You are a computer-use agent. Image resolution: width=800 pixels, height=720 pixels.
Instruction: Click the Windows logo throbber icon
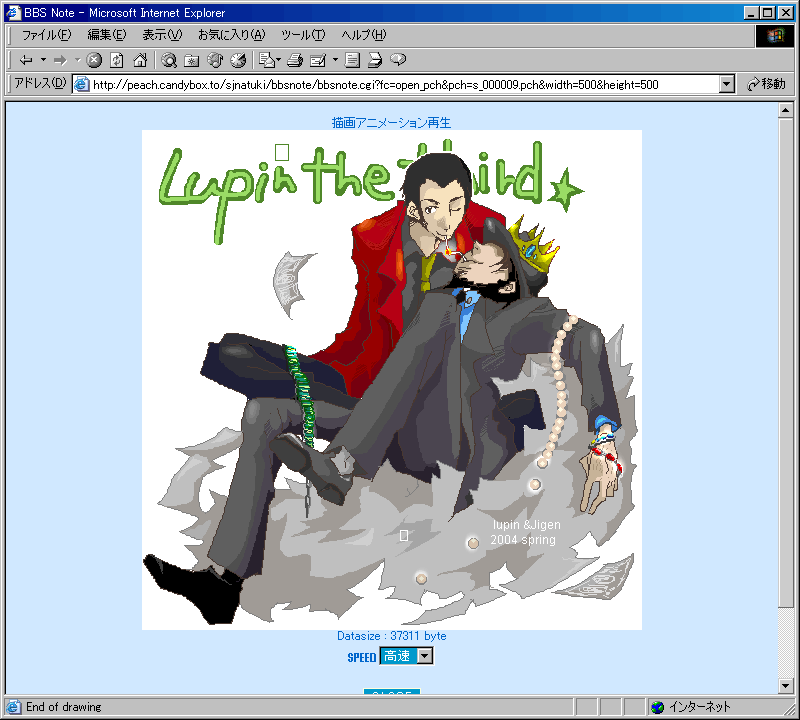click(774, 35)
